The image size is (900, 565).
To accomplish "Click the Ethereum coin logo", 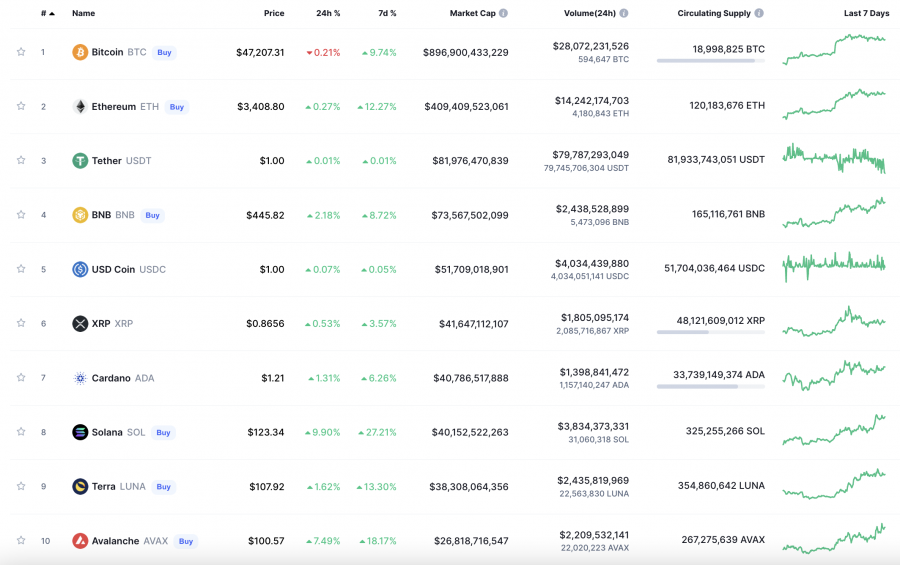I will coord(80,107).
